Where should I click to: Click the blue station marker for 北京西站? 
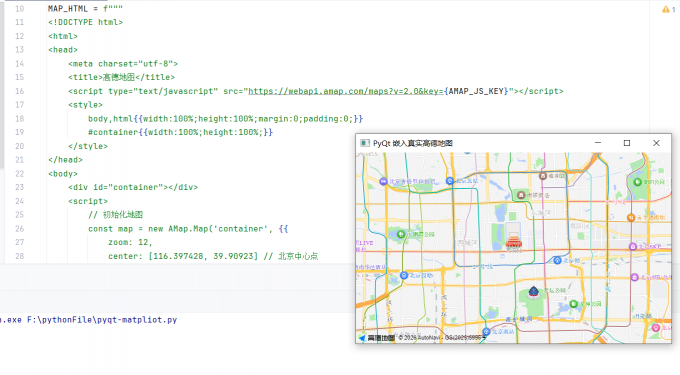[x=404, y=275]
